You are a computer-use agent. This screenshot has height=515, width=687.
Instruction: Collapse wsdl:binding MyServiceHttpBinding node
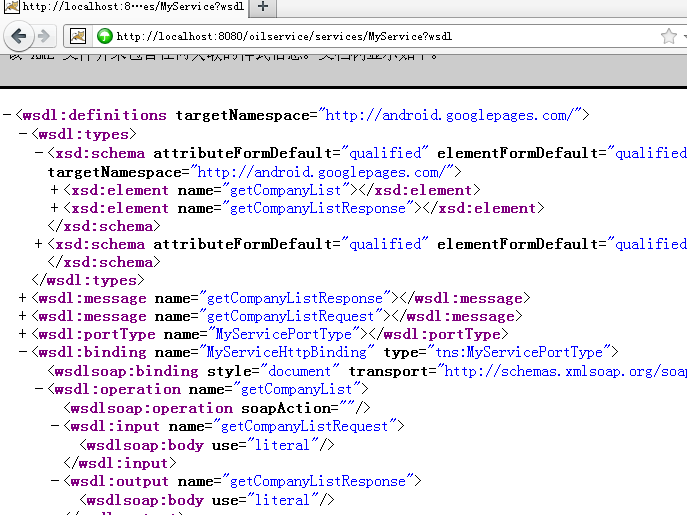point(23,352)
